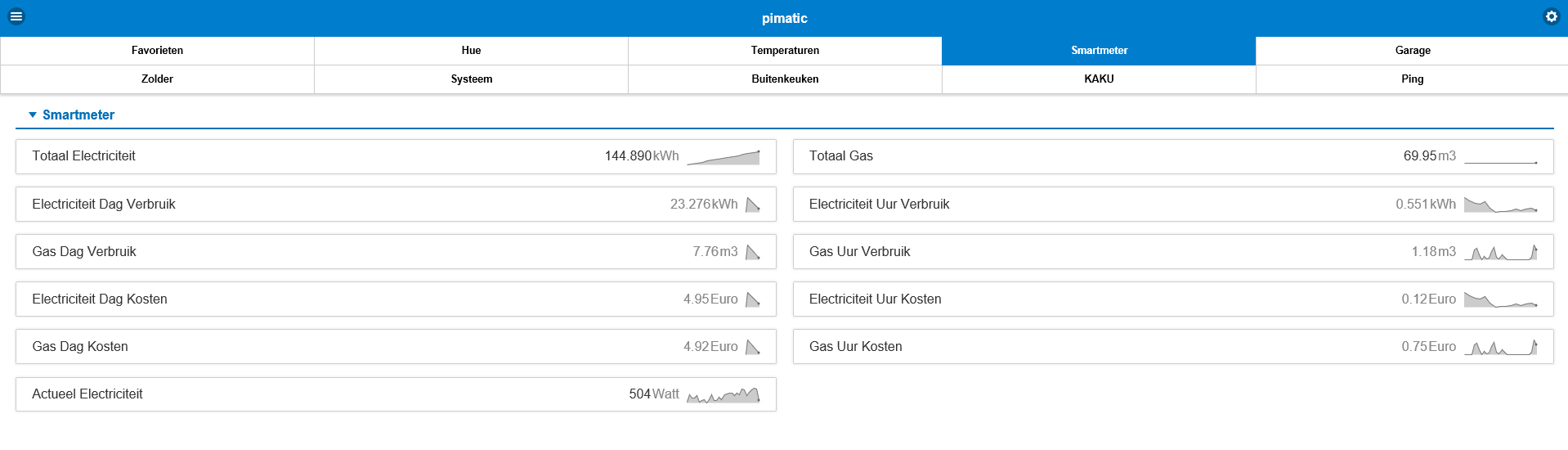Screen dimensions: 1568x450
Task: Click the Gas Uur Verbruik sparkline
Action: 1500,252
